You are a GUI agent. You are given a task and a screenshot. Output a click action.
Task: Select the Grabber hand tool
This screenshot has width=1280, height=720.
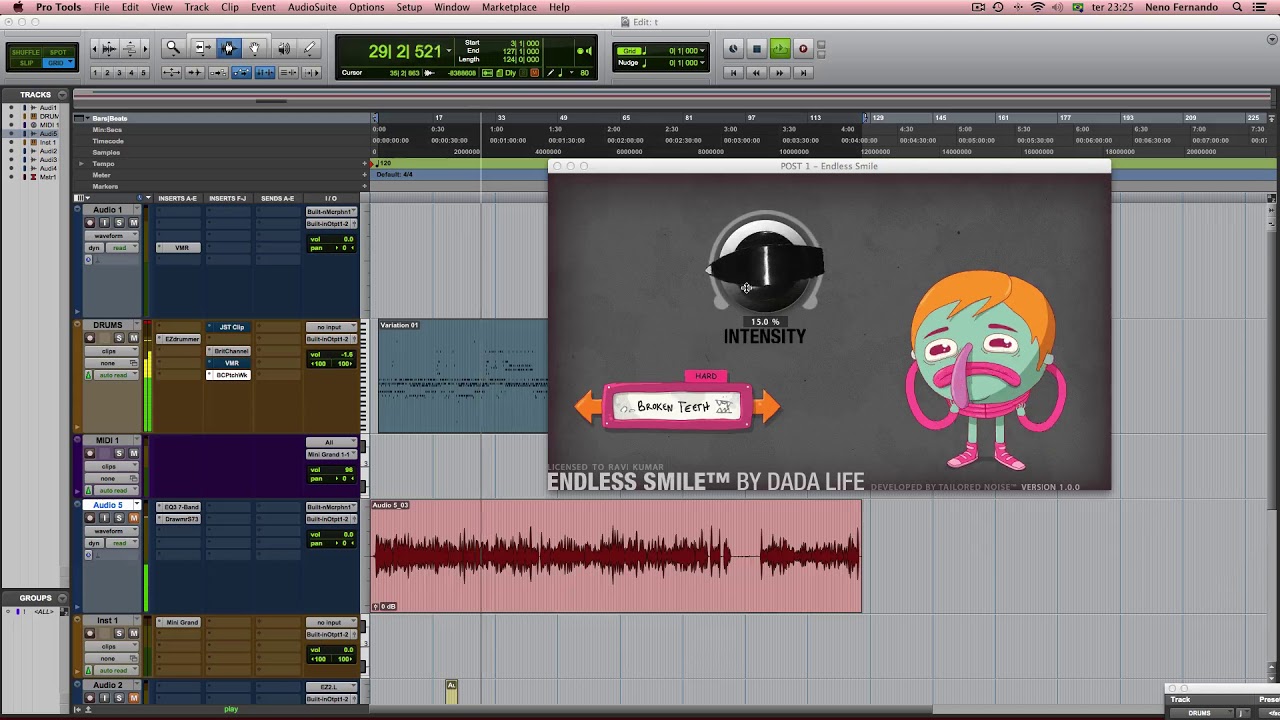coord(255,48)
